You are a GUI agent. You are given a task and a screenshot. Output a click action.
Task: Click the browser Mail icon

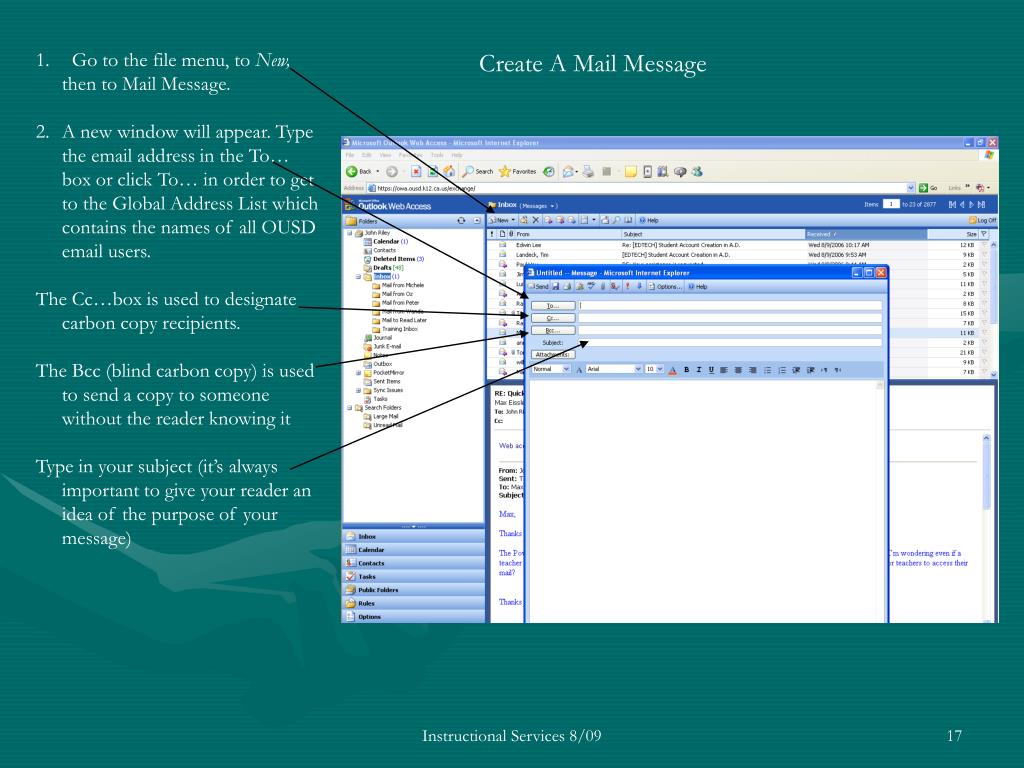pyautogui.click(x=569, y=171)
